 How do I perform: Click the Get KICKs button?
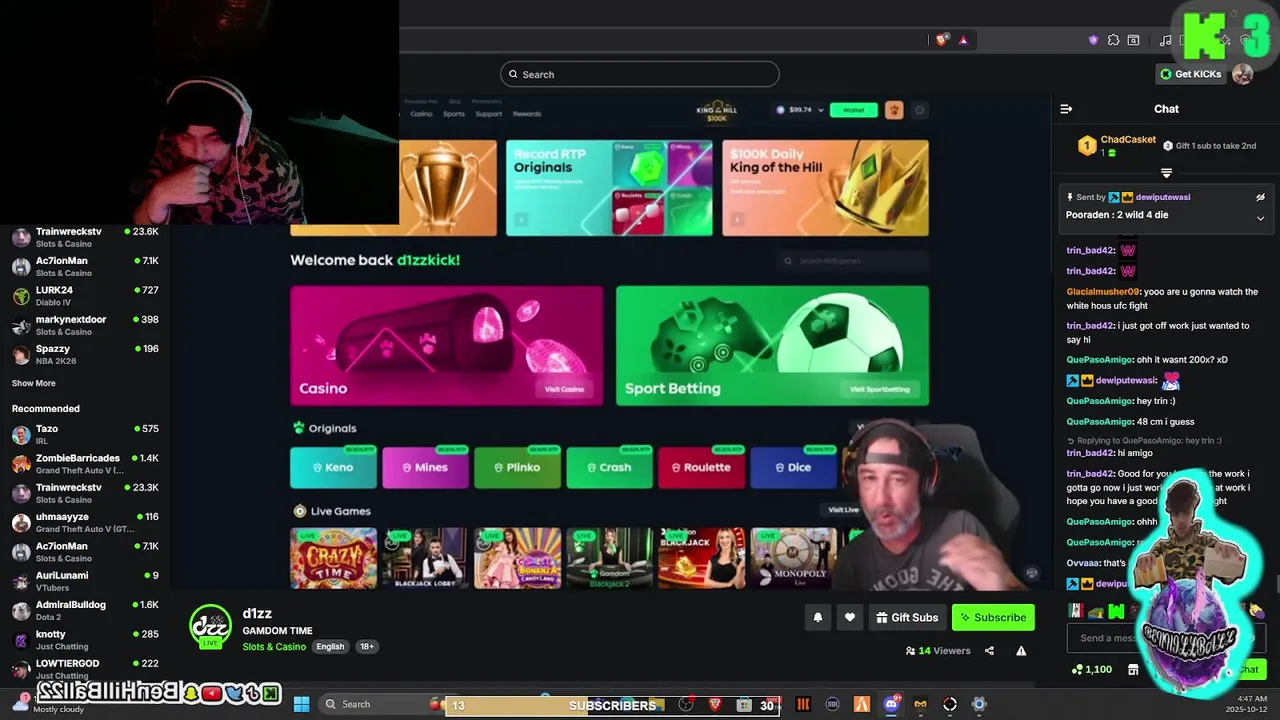(1190, 74)
